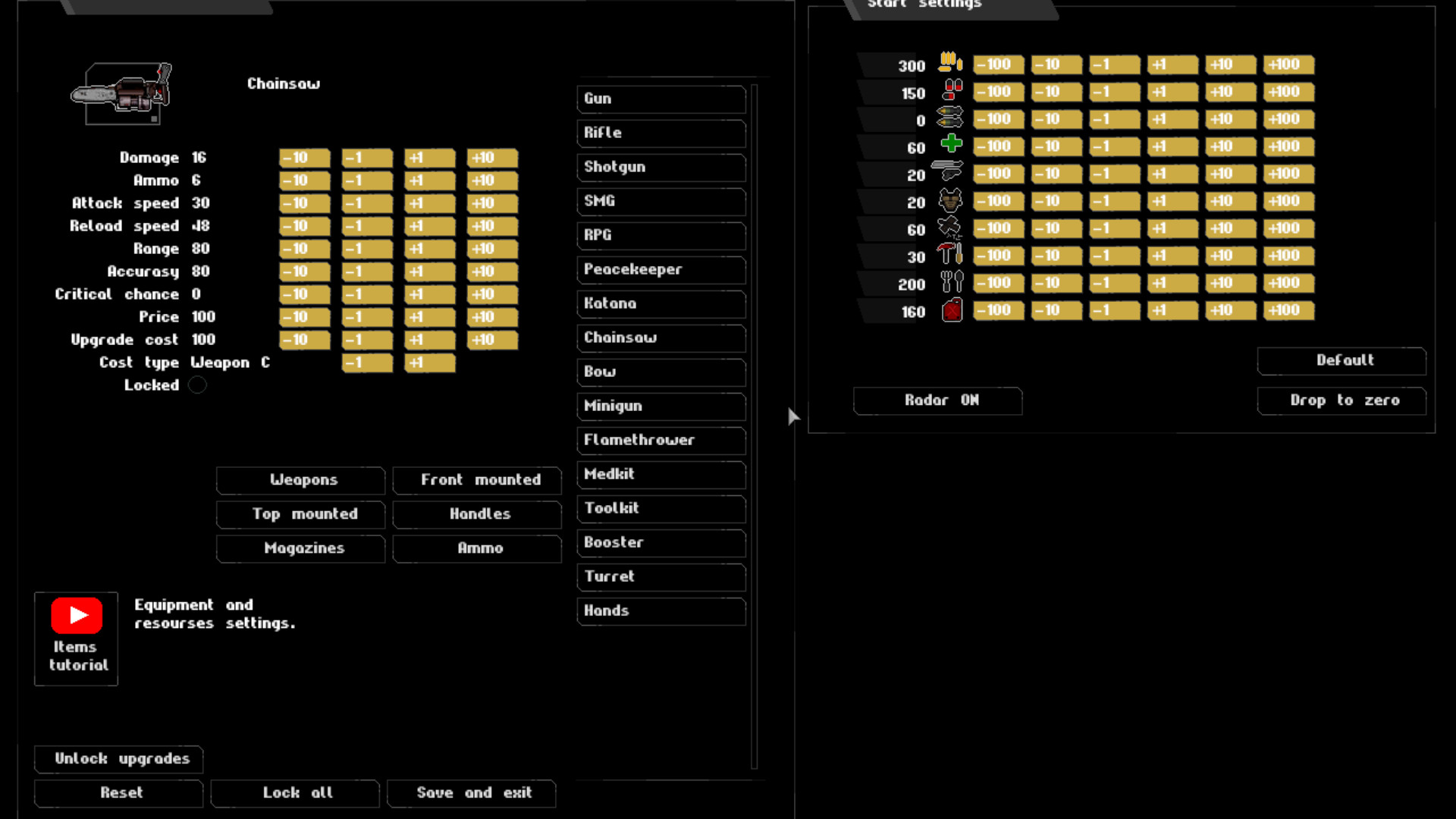Click the red fuel canister icon
Viewport: 1456px width, 819px height.
952,310
